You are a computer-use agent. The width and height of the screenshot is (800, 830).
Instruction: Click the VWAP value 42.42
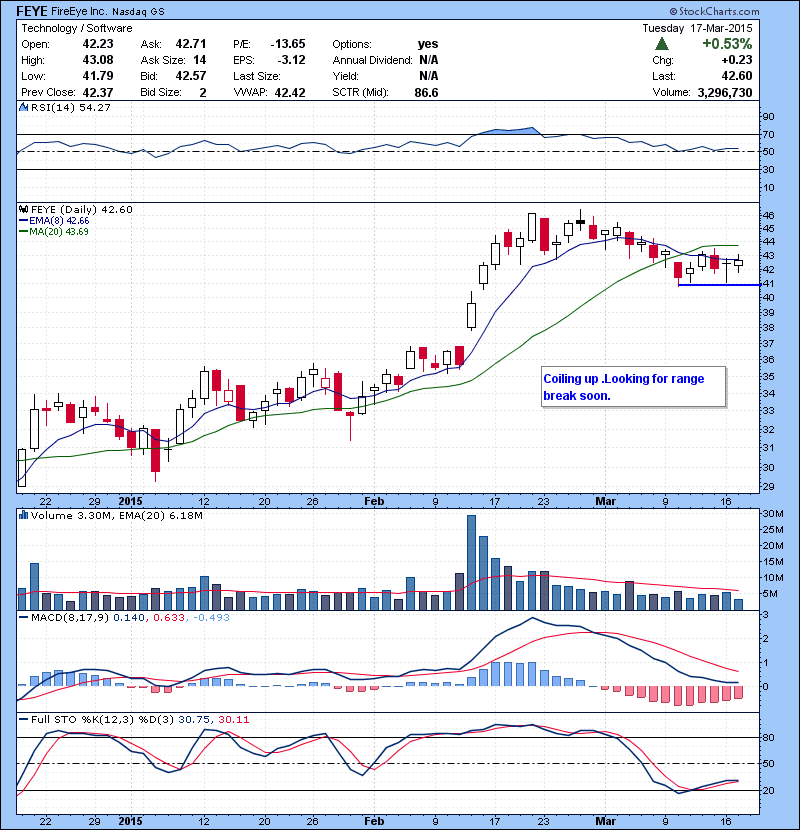point(290,92)
